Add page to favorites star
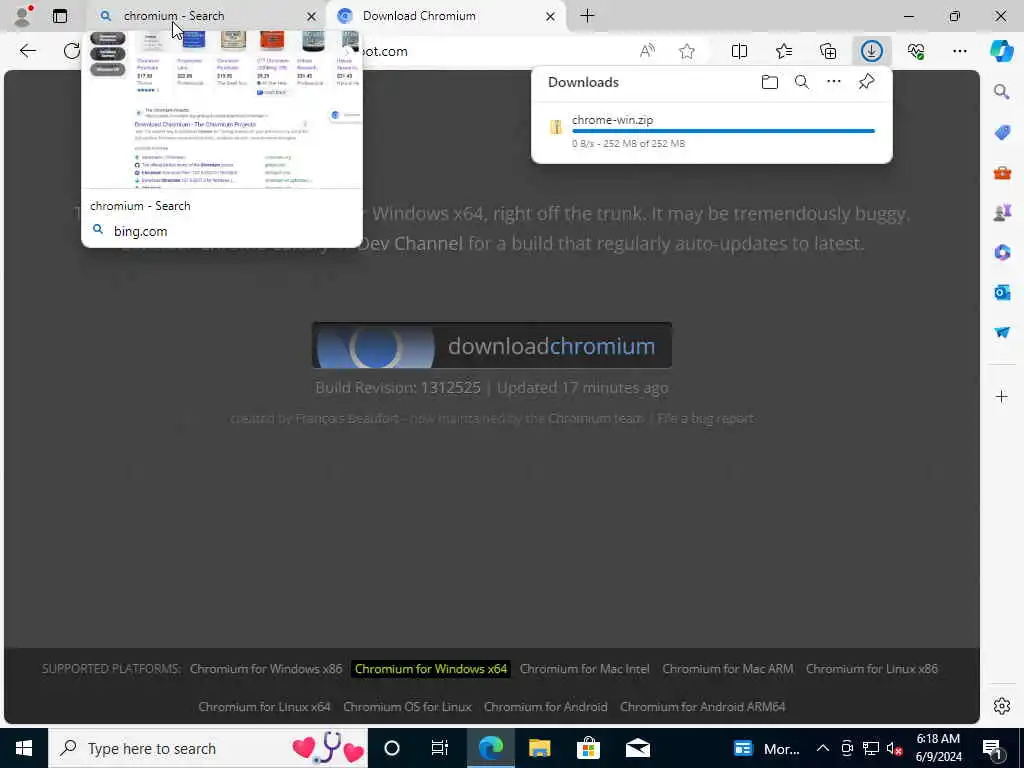The image size is (1024, 768). tap(686, 51)
